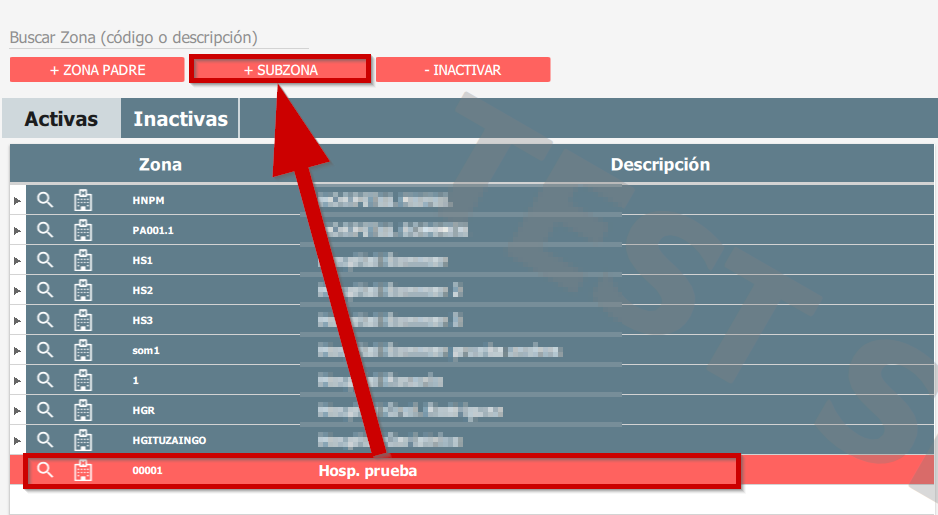The height and width of the screenshot is (515, 938).
Task: Select the building icon for zone HGR
Action: (83, 410)
